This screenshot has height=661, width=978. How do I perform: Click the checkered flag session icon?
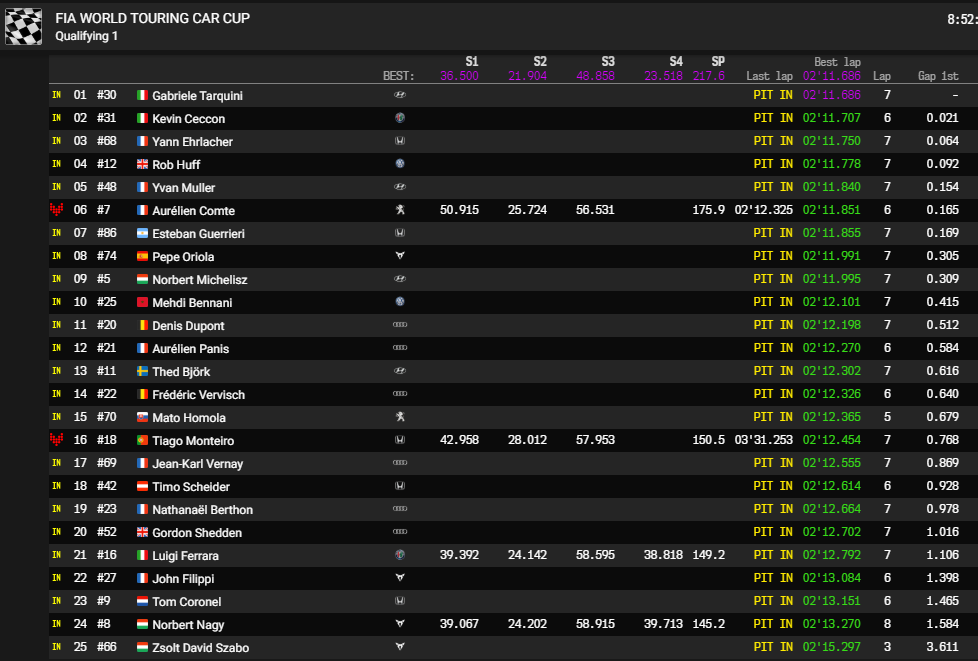pyautogui.click(x=23, y=26)
